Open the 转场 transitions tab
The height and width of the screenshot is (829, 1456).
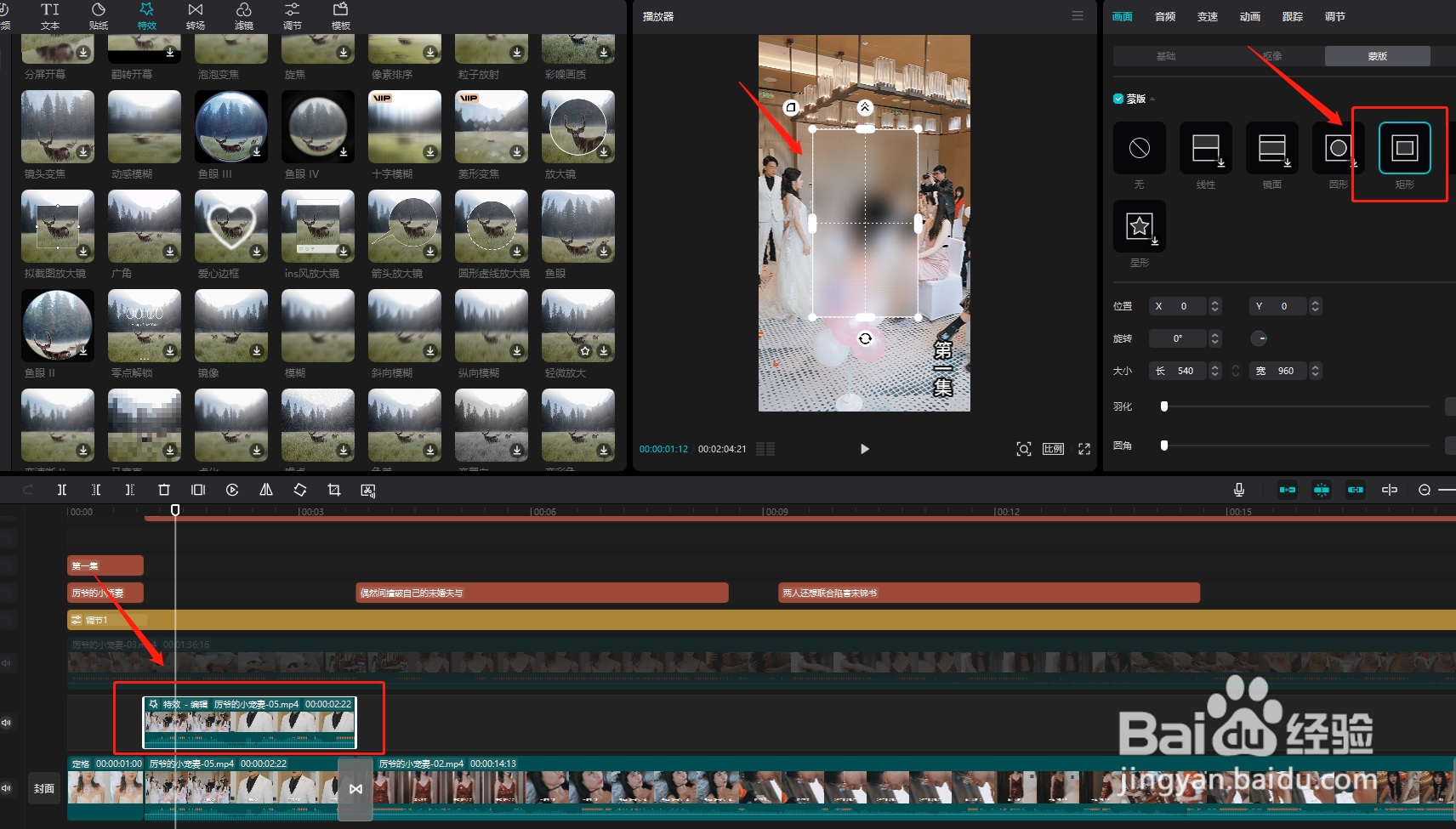[x=196, y=15]
